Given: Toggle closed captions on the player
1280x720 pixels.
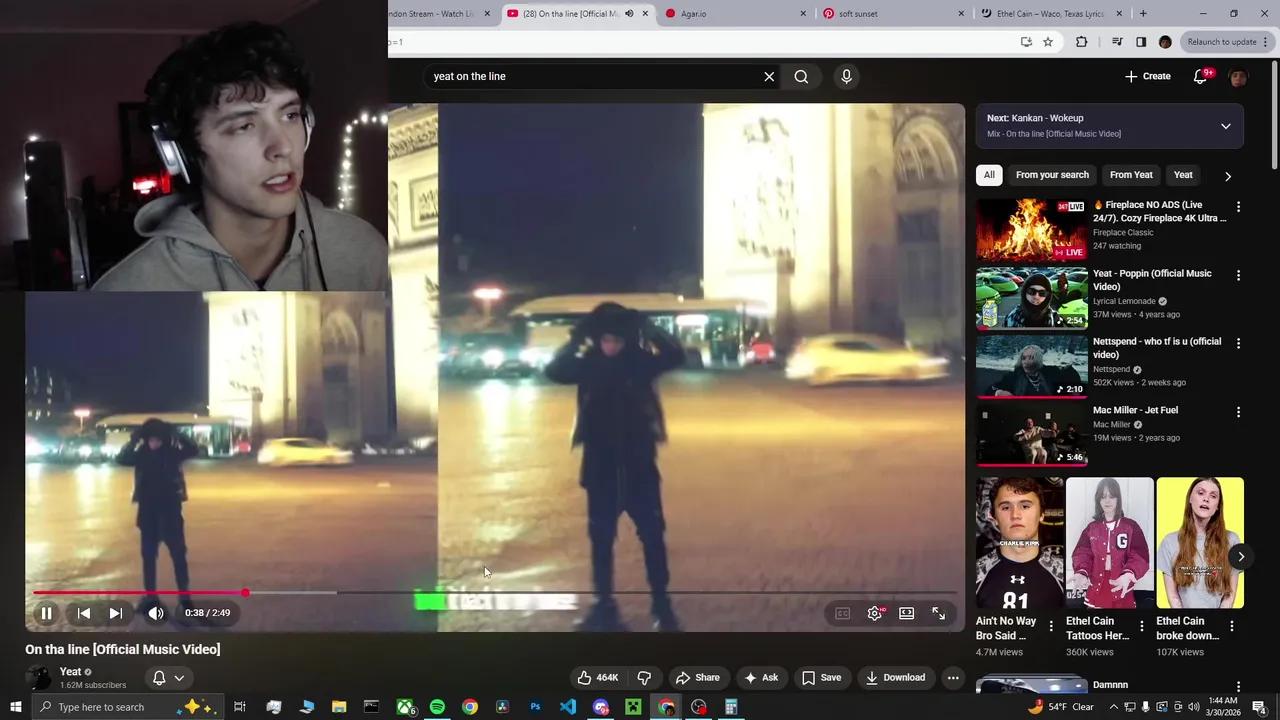Looking at the screenshot, I should [x=843, y=613].
